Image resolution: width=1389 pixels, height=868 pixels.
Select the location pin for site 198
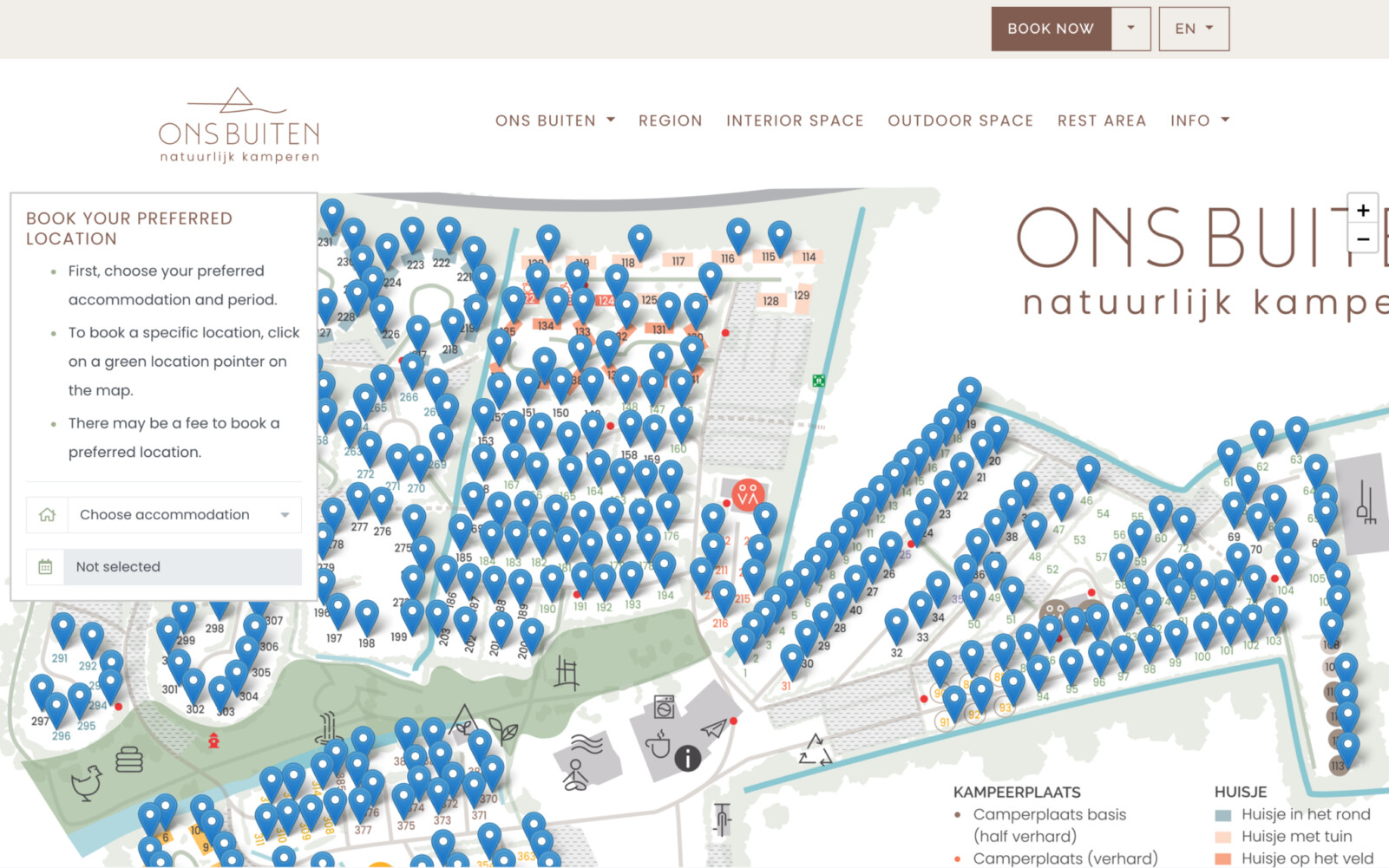click(x=367, y=615)
